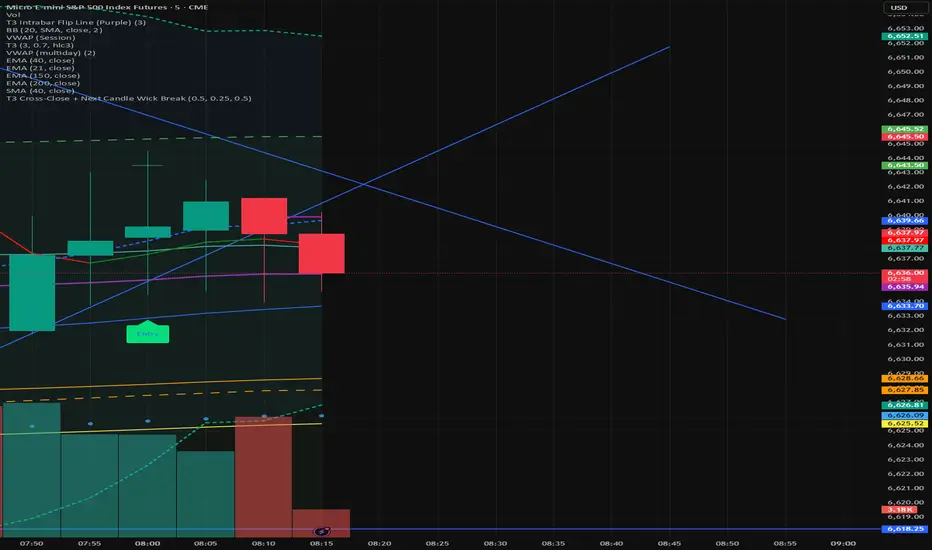Click the 6,639.66 blue price label

tap(904, 221)
